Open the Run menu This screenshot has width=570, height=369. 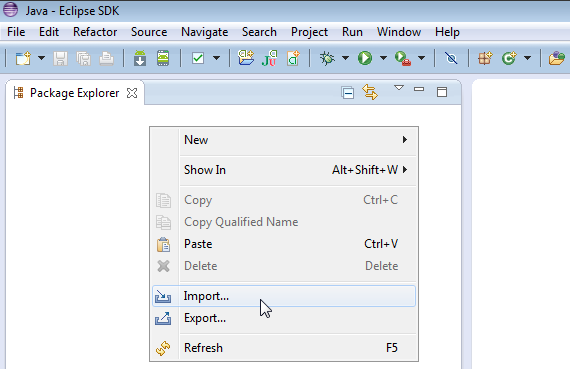tap(352, 32)
